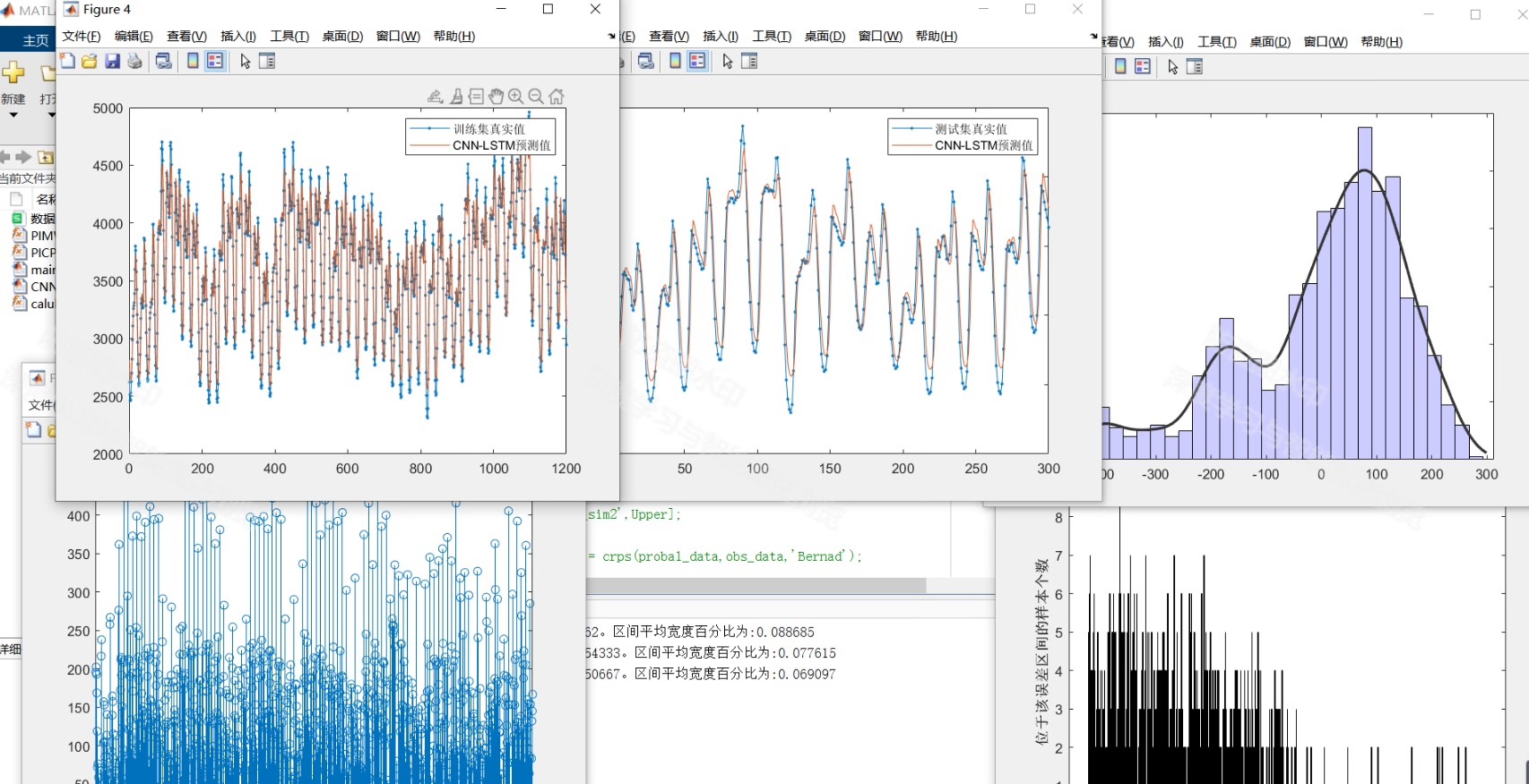Image resolution: width=1529 pixels, height=784 pixels.
Task: Select Edit Plot arrow in histogram figure
Action: pos(1172,66)
